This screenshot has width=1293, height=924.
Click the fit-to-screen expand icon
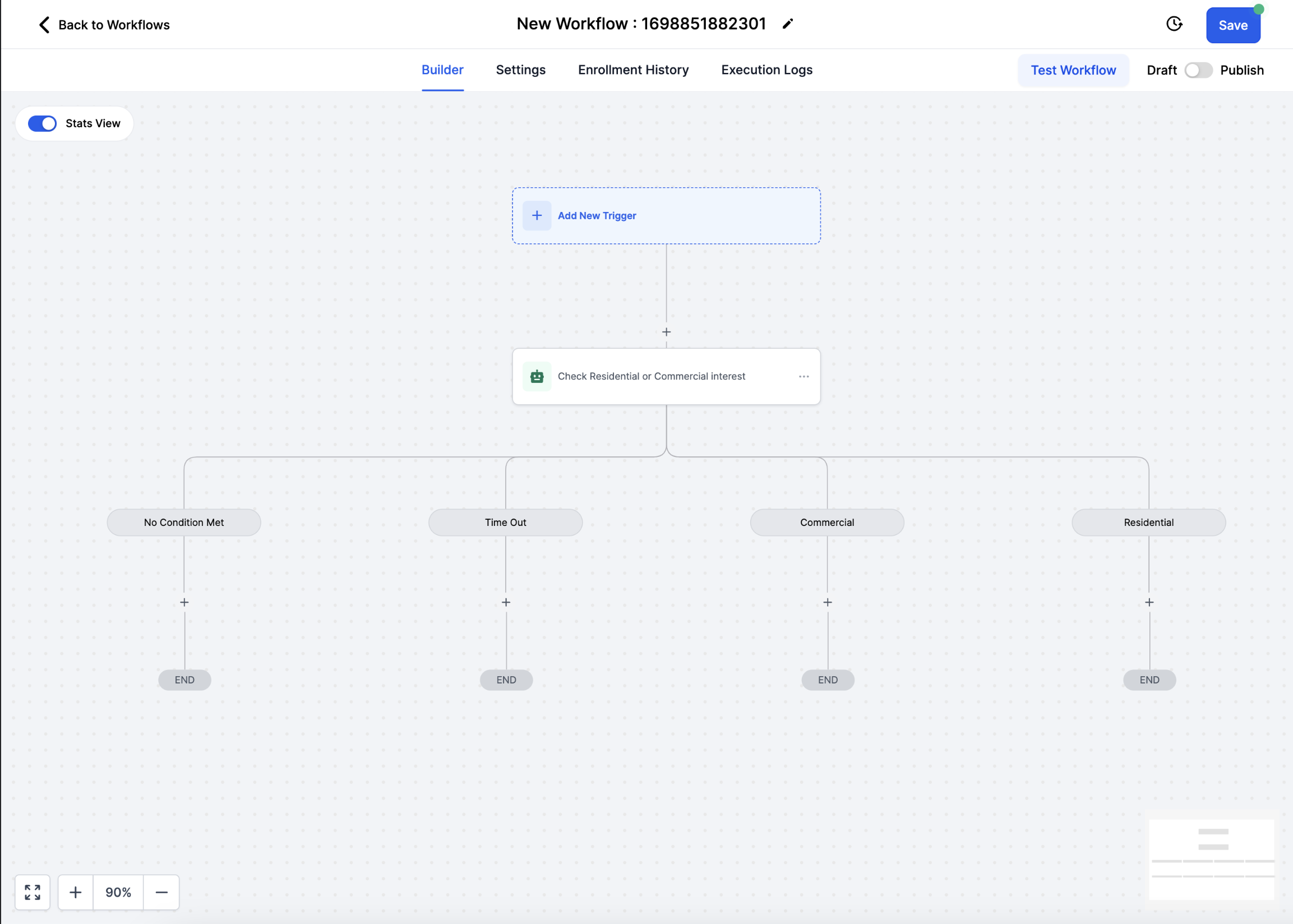(x=33, y=892)
